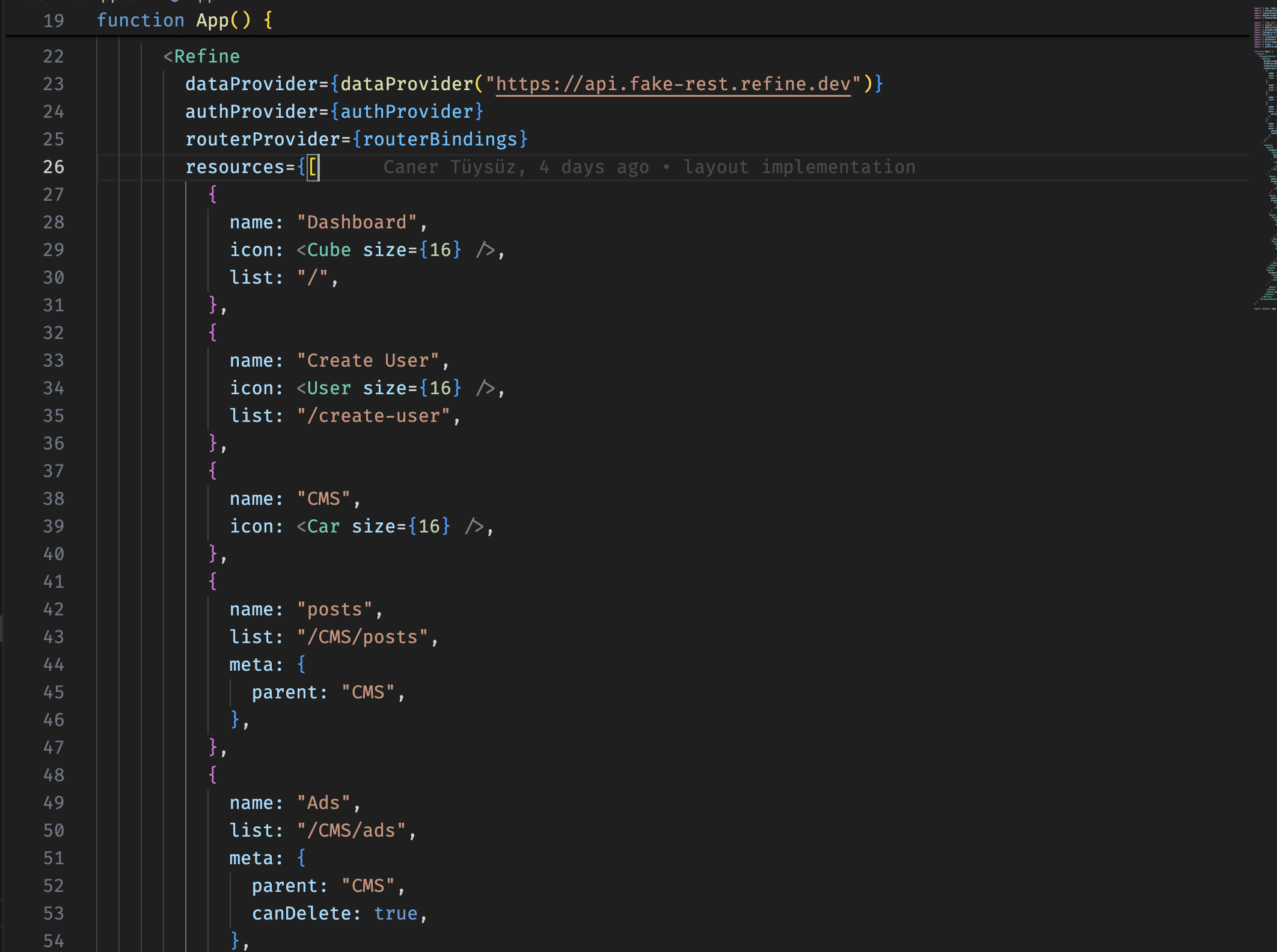Click 'list: "/"' on line 30

[279, 278]
